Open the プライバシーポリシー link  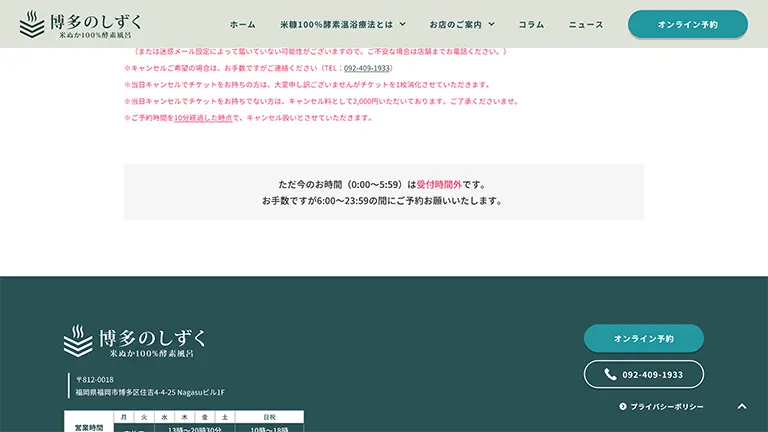[x=667, y=407]
